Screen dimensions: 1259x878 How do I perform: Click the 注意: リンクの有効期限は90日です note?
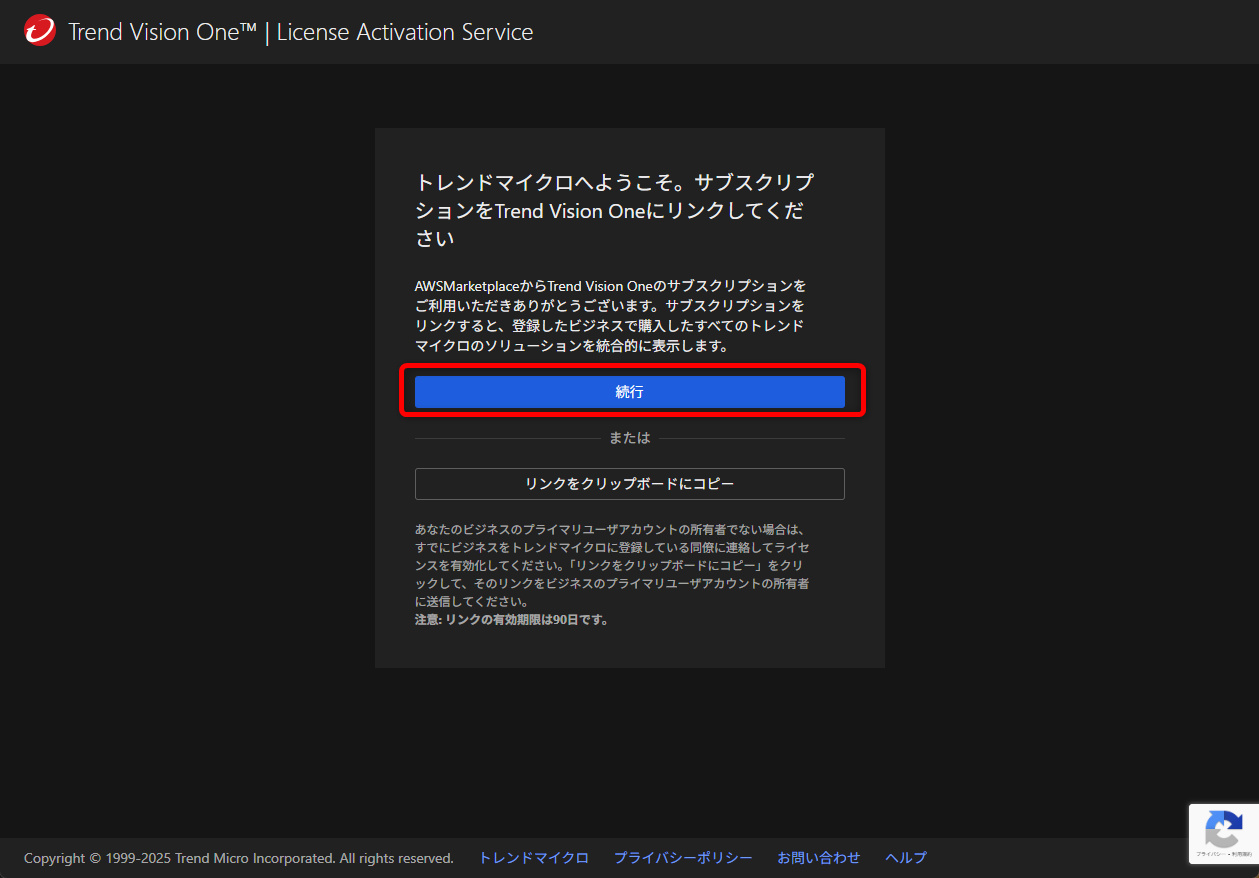point(512,620)
